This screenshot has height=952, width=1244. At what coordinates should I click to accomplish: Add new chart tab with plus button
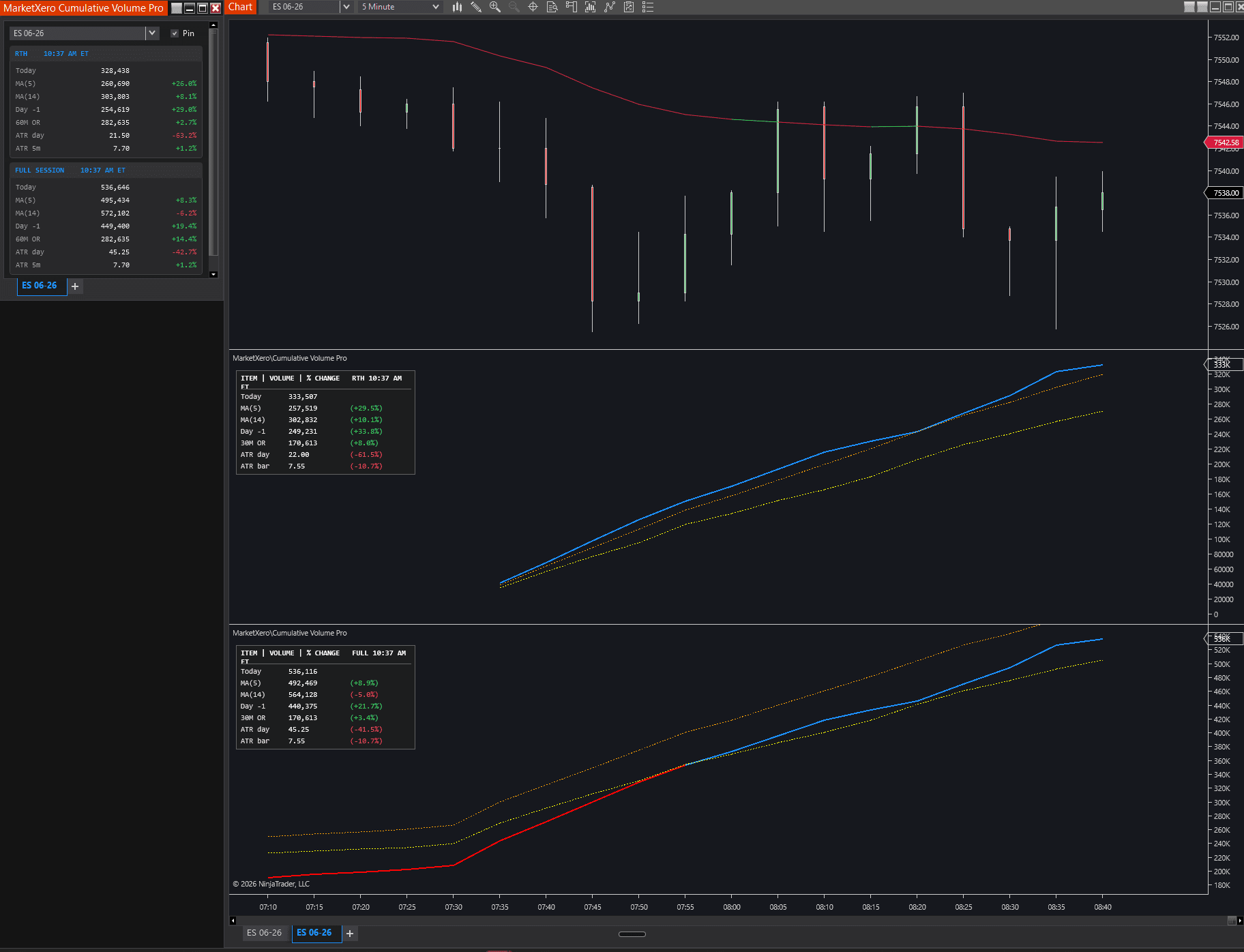tap(350, 934)
